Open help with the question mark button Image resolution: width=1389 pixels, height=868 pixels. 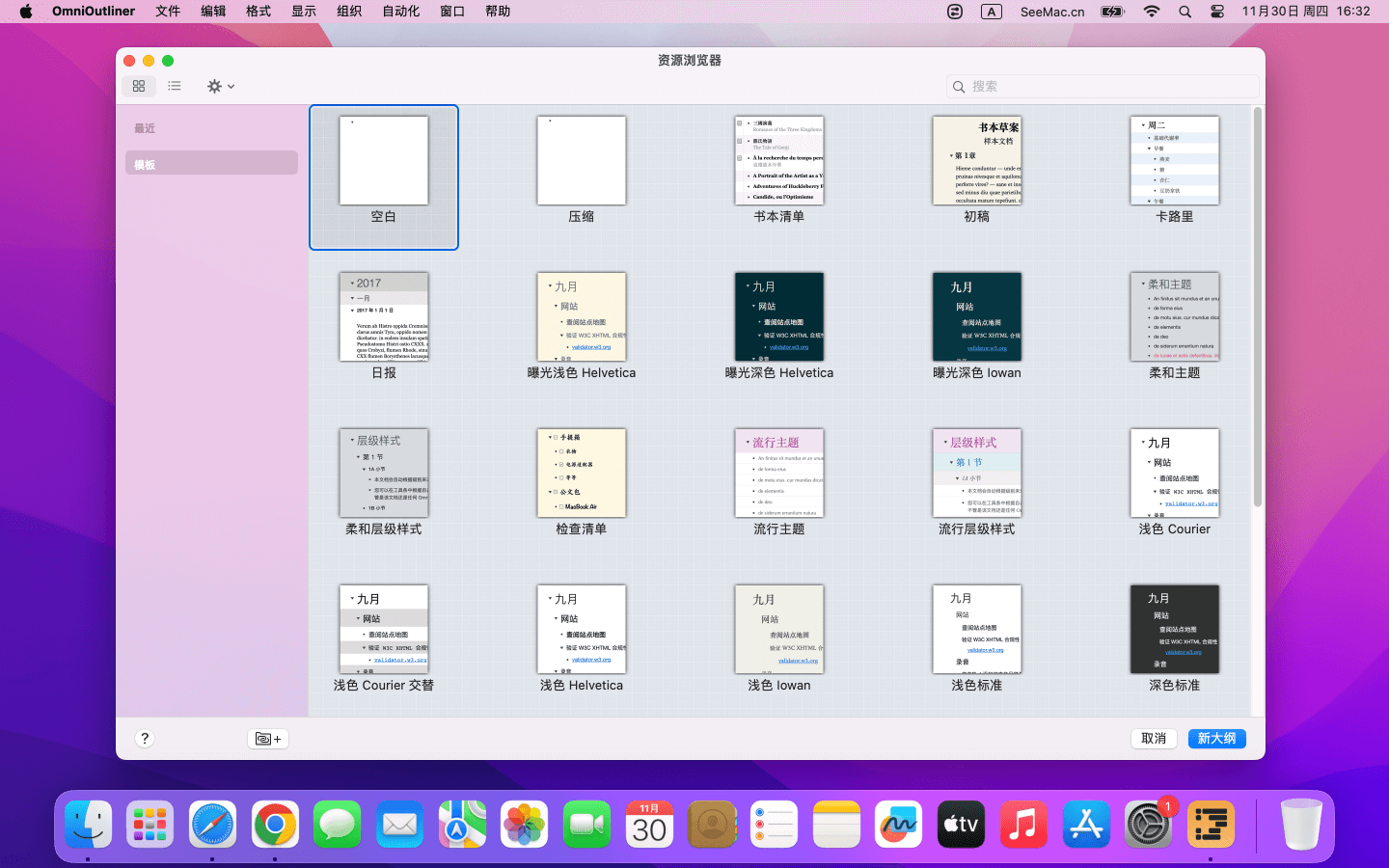point(145,739)
